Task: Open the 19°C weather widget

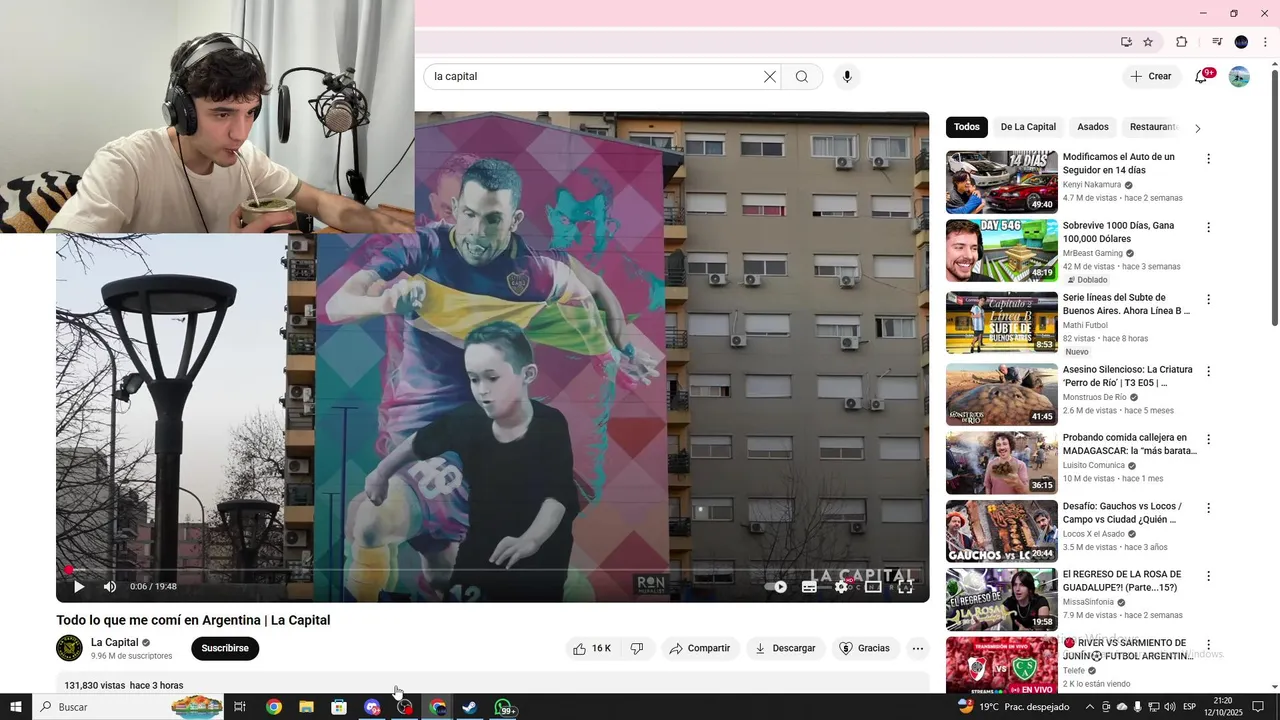Action: [1012, 707]
